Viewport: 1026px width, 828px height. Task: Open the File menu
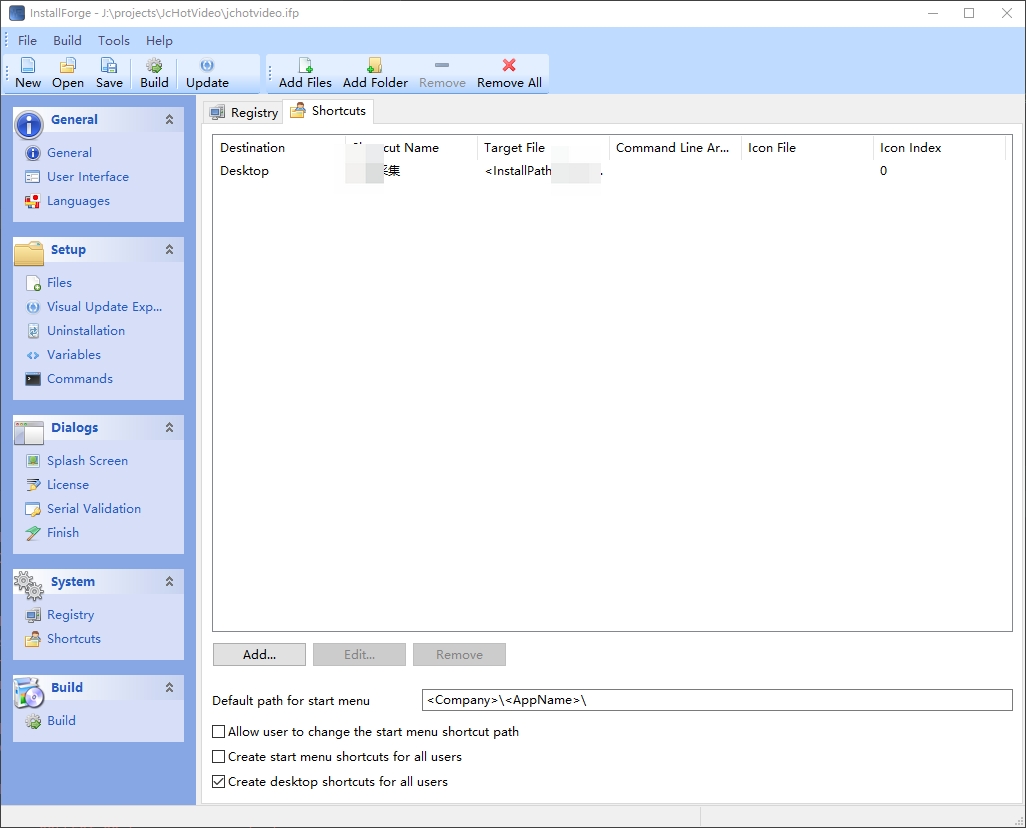(x=27, y=41)
